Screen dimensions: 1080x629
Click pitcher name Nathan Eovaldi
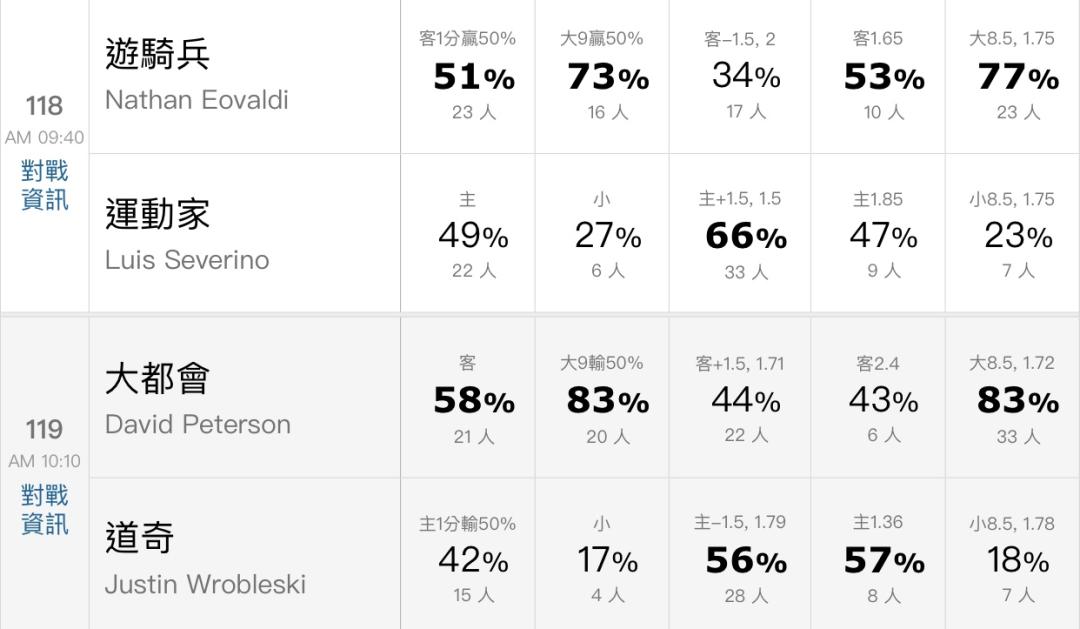196,100
